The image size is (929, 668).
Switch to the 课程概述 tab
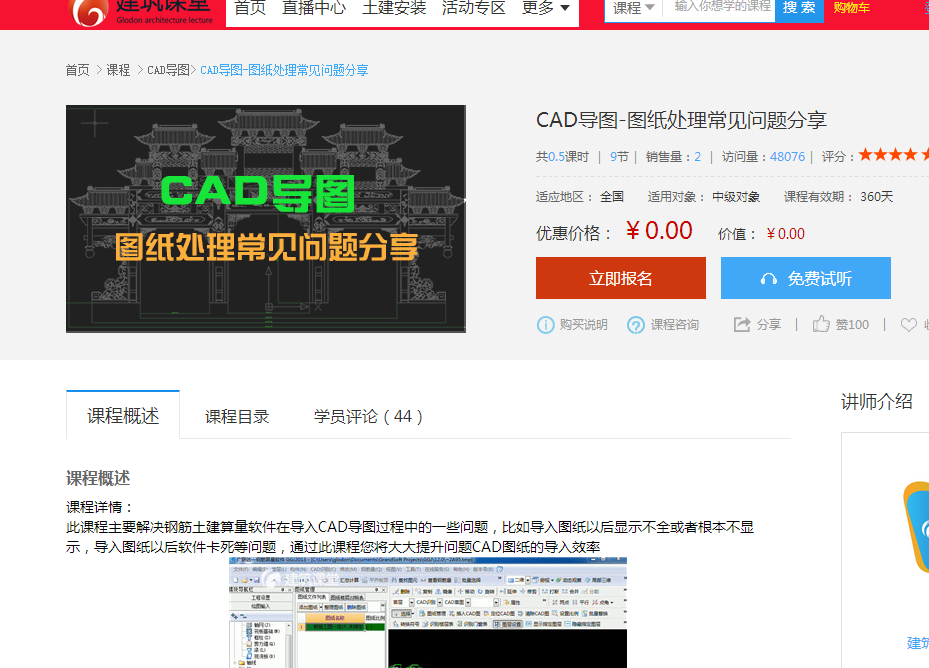click(123, 415)
